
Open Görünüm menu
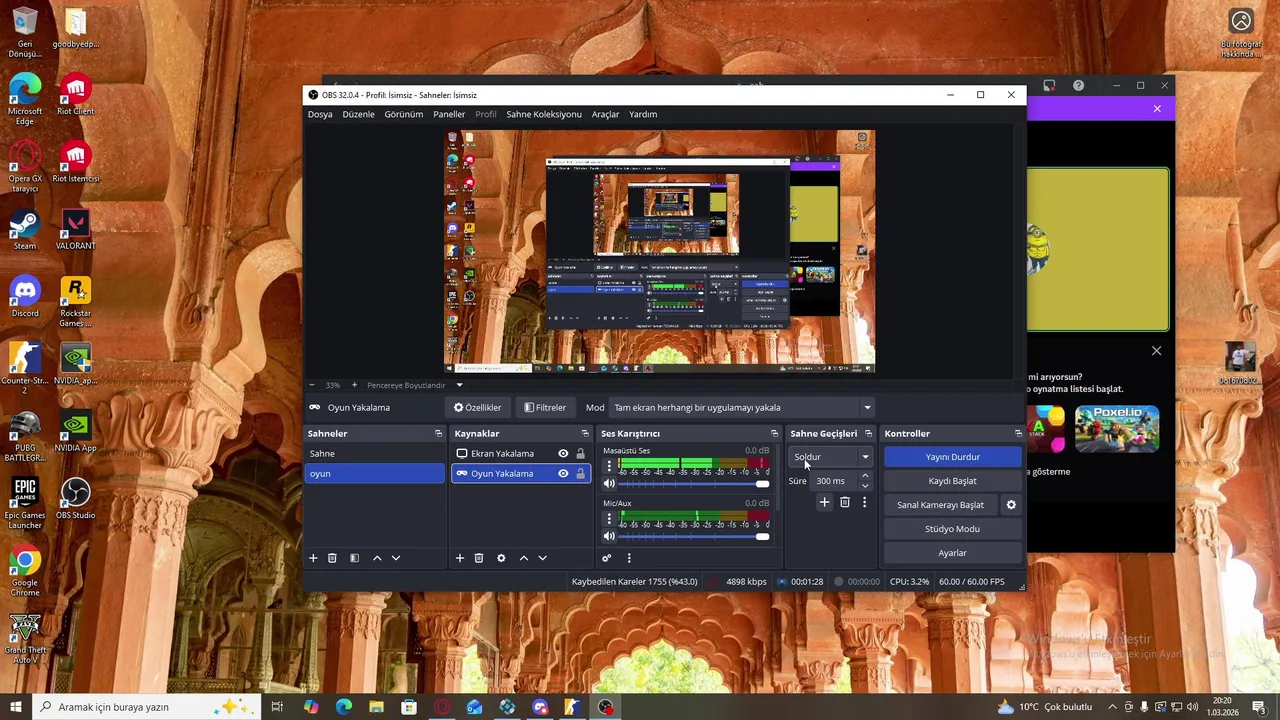[404, 114]
